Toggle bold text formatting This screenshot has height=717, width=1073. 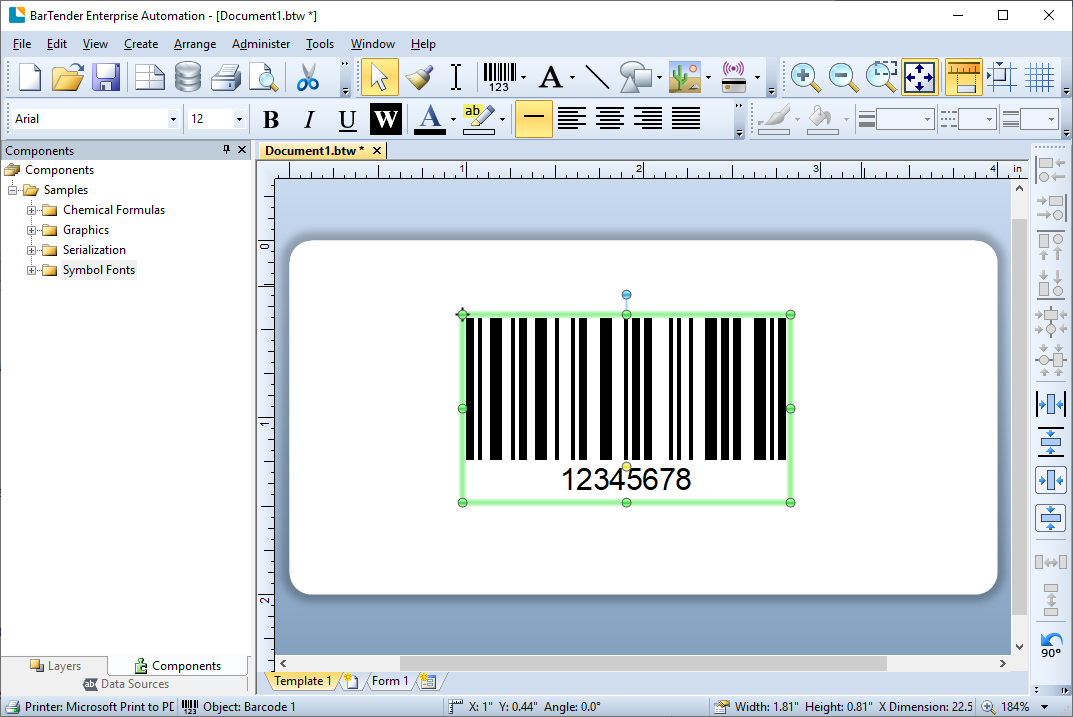[x=271, y=119]
